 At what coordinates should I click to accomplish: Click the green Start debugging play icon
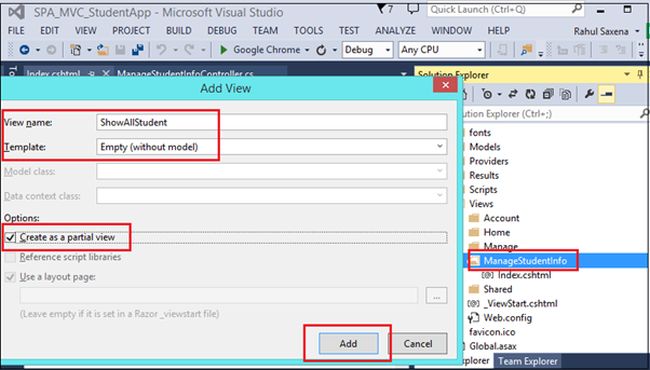coord(223,50)
